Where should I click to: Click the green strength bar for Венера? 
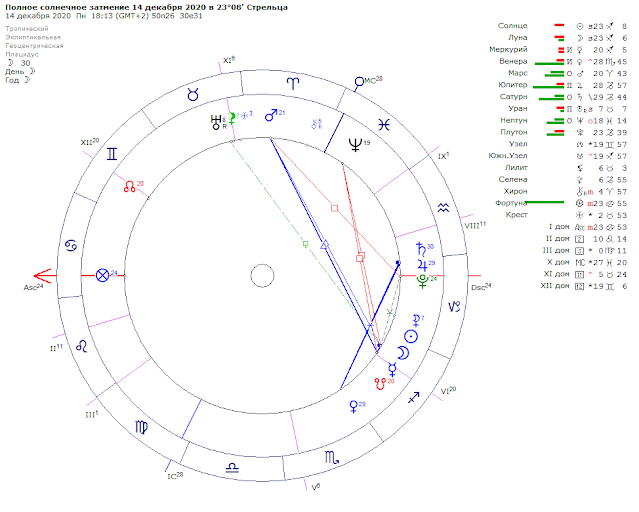(549, 63)
